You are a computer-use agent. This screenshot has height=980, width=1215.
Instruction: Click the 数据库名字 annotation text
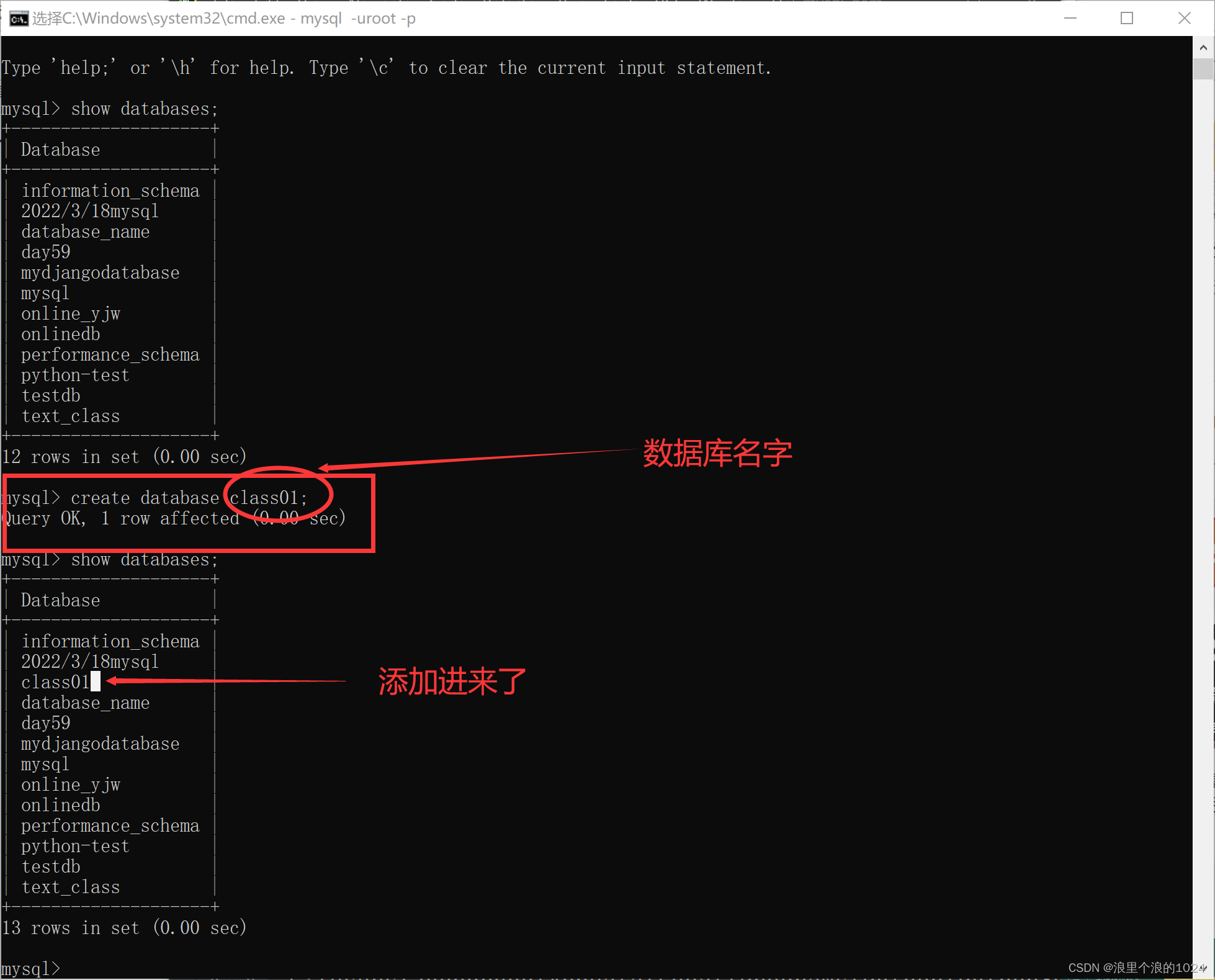pyautogui.click(x=717, y=454)
